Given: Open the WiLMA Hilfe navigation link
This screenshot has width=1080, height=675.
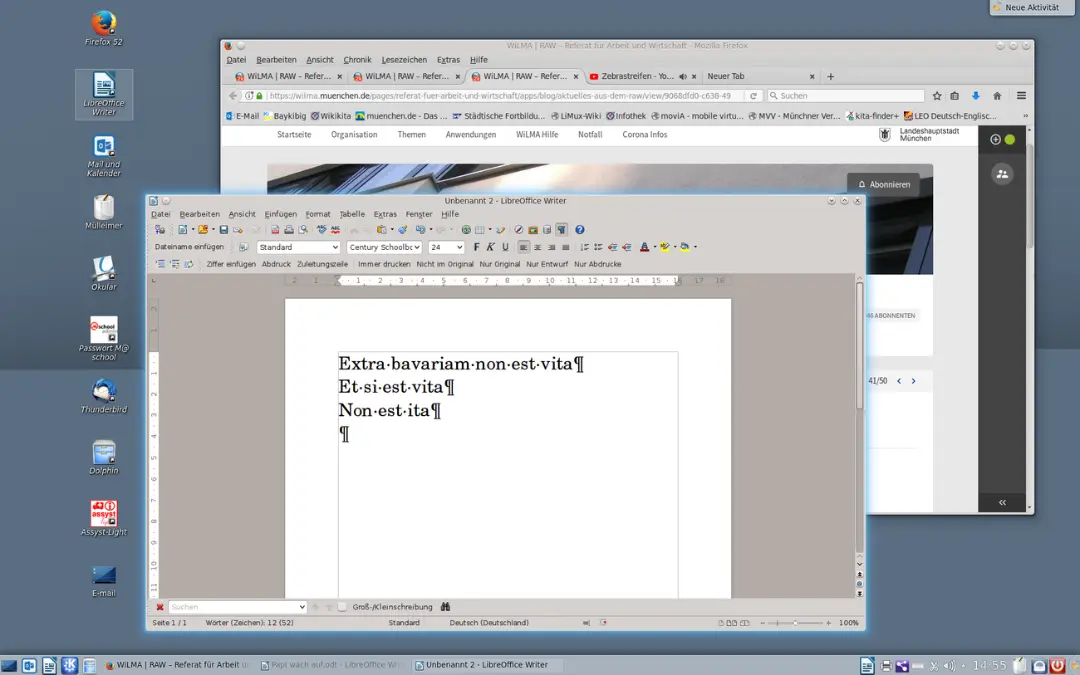Looking at the screenshot, I should 537,134.
